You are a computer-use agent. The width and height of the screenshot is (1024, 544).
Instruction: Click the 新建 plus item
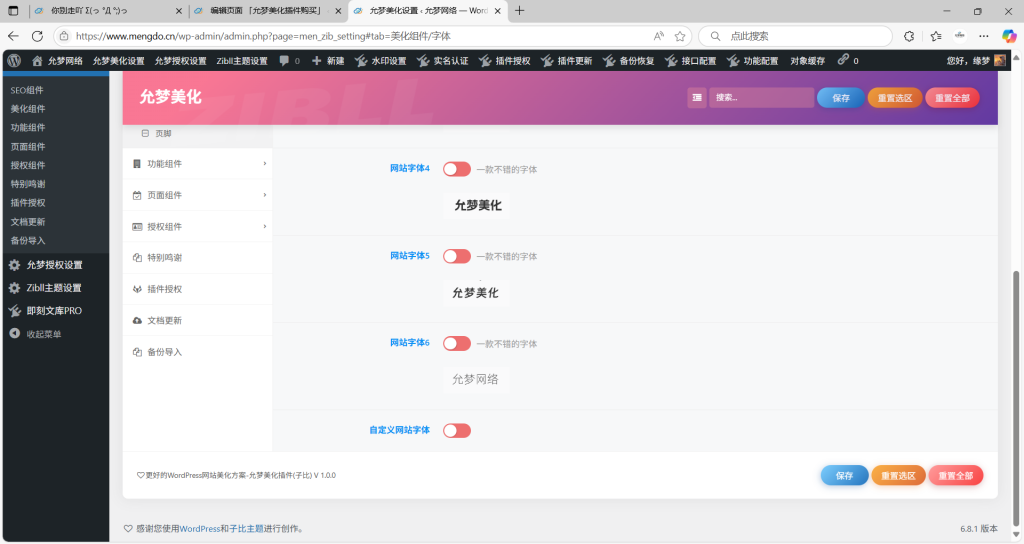(x=328, y=61)
